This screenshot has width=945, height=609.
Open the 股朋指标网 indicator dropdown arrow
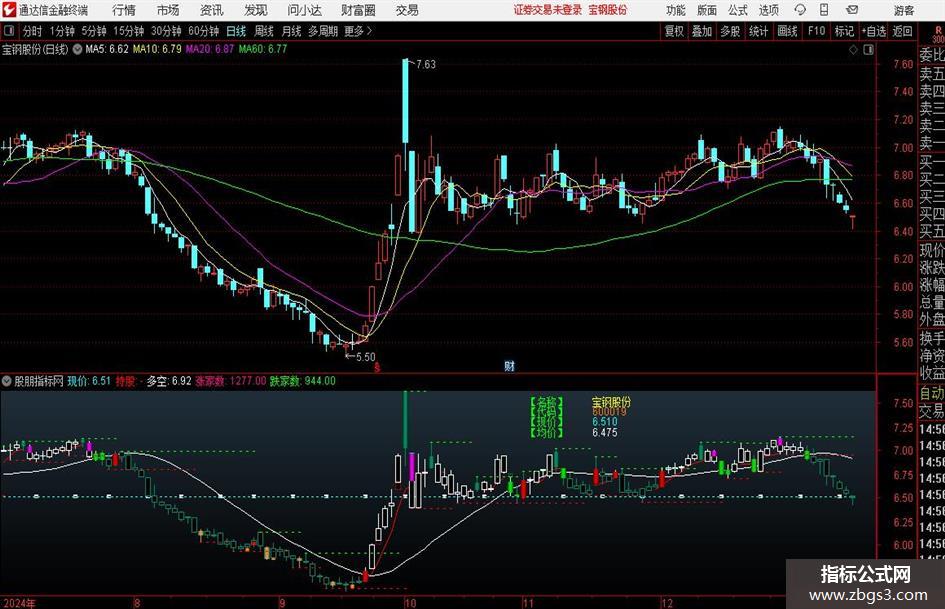pos(7,381)
